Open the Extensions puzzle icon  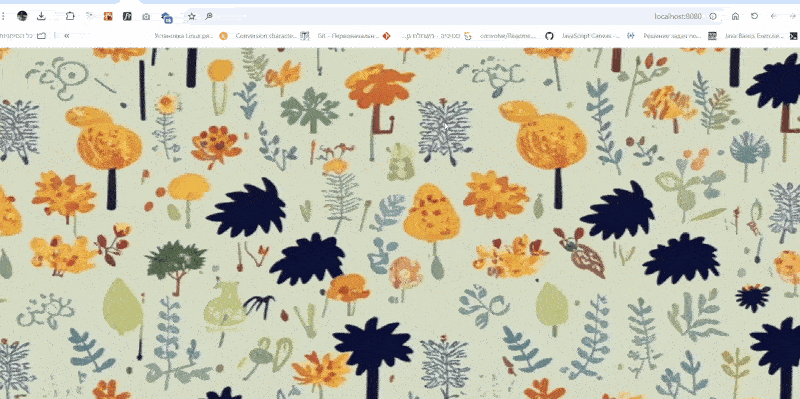pyautogui.click(x=70, y=16)
